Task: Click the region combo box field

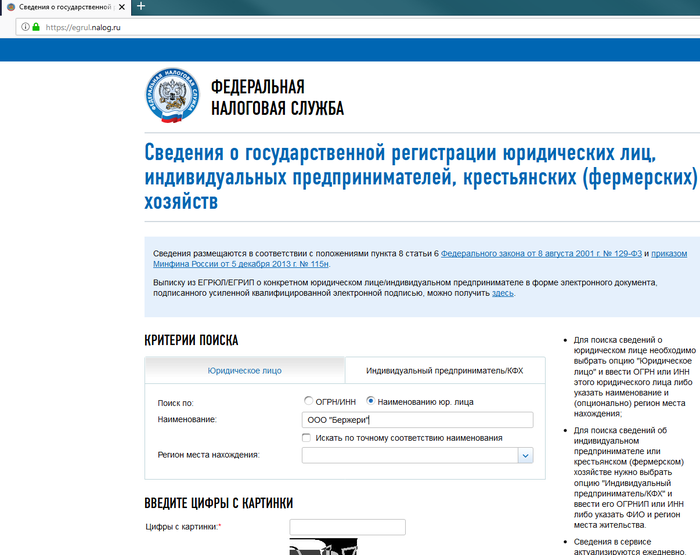Action: [409, 455]
